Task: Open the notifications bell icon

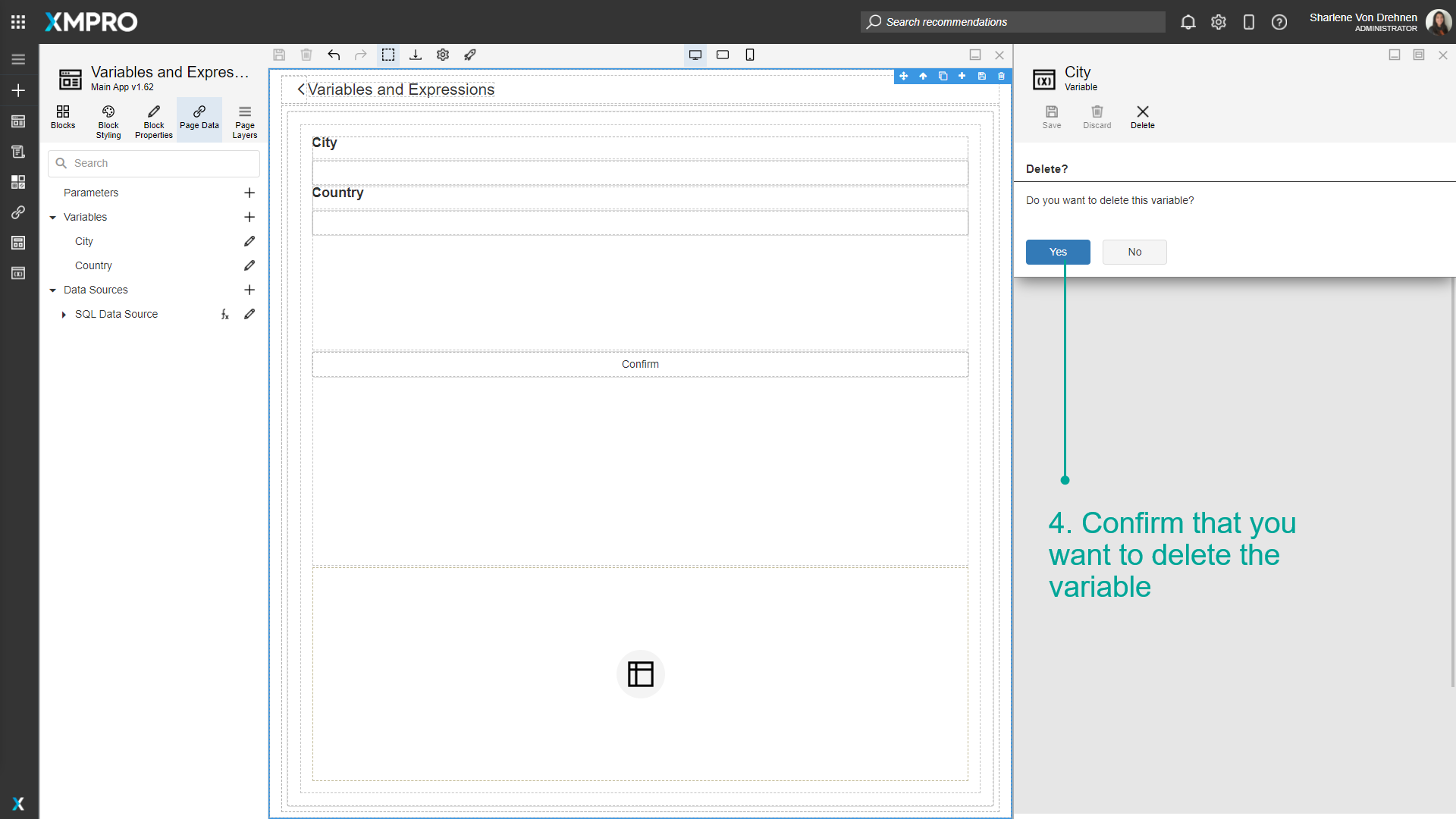Action: [1188, 22]
